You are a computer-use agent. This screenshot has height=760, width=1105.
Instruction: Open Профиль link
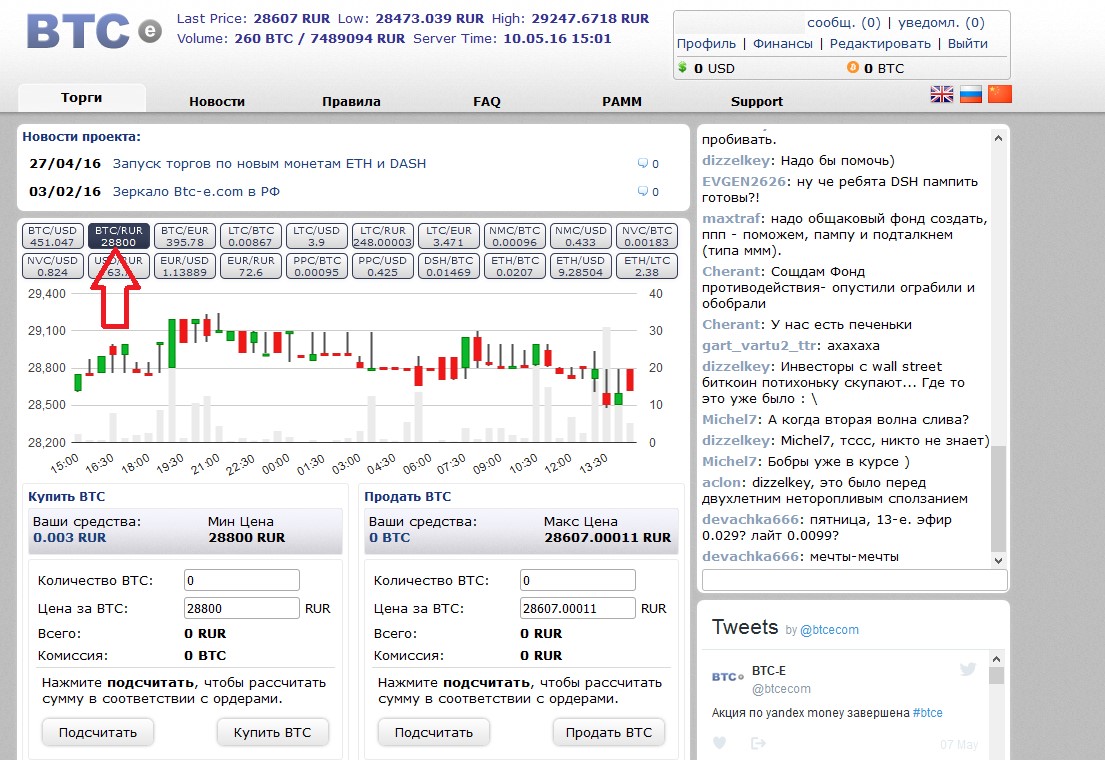(x=706, y=44)
